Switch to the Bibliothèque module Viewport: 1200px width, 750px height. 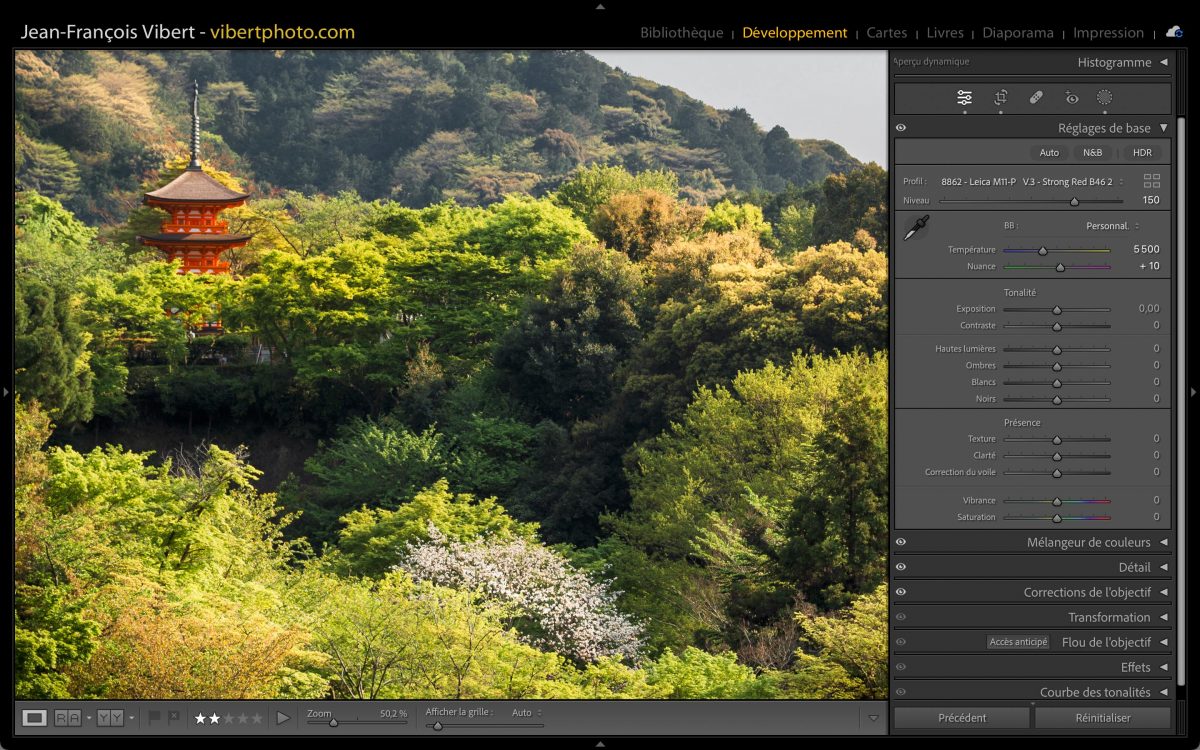[681, 33]
